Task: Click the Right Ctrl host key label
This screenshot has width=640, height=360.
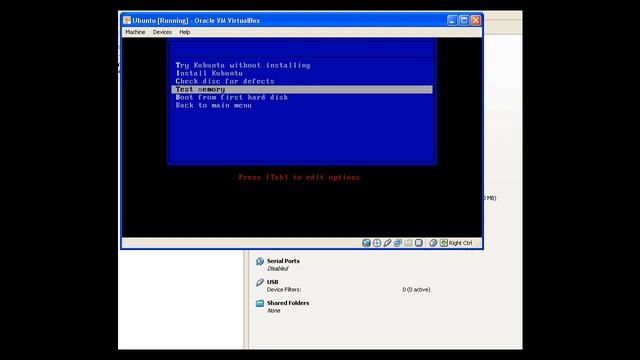Action: 460,243
